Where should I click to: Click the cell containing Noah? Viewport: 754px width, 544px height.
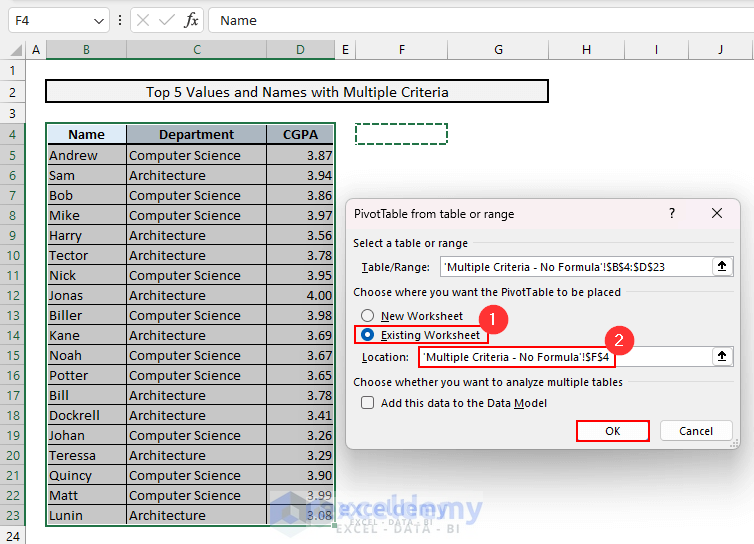click(87, 355)
